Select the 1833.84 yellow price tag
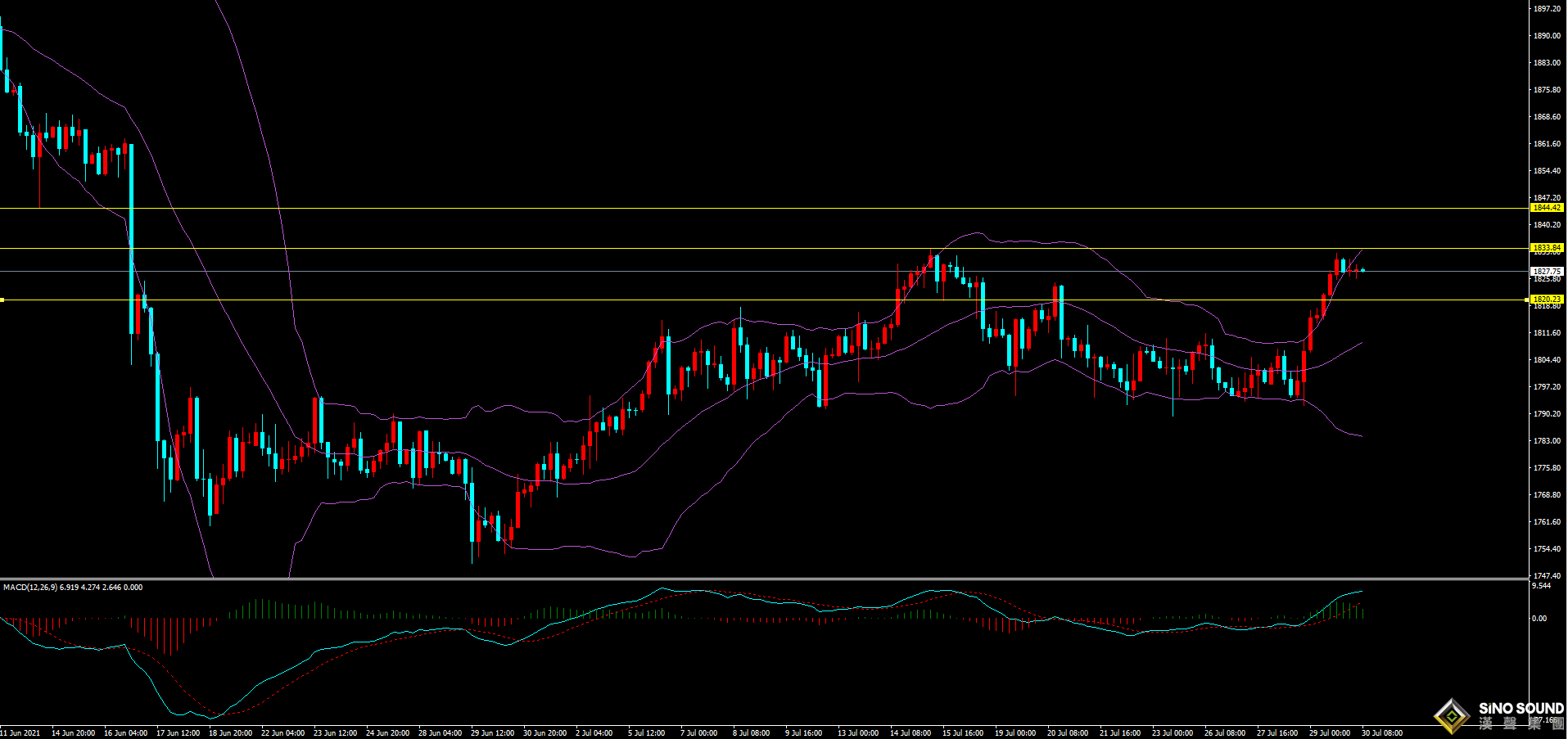The width and height of the screenshot is (1568, 739). pyautogui.click(x=1547, y=248)
